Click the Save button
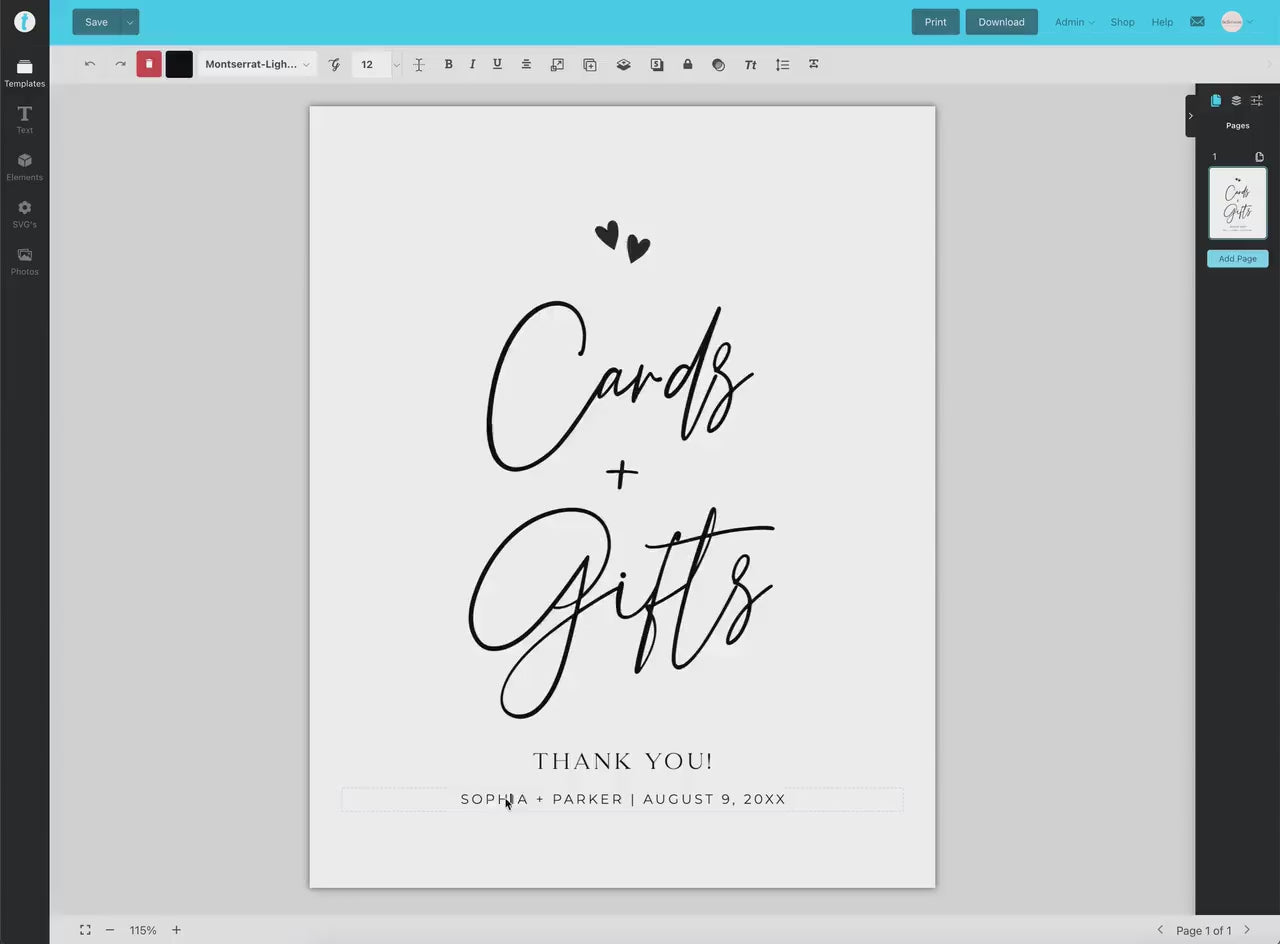This screenshot has height=944, width=1280. pyautogui.click(x=96, y=22)
